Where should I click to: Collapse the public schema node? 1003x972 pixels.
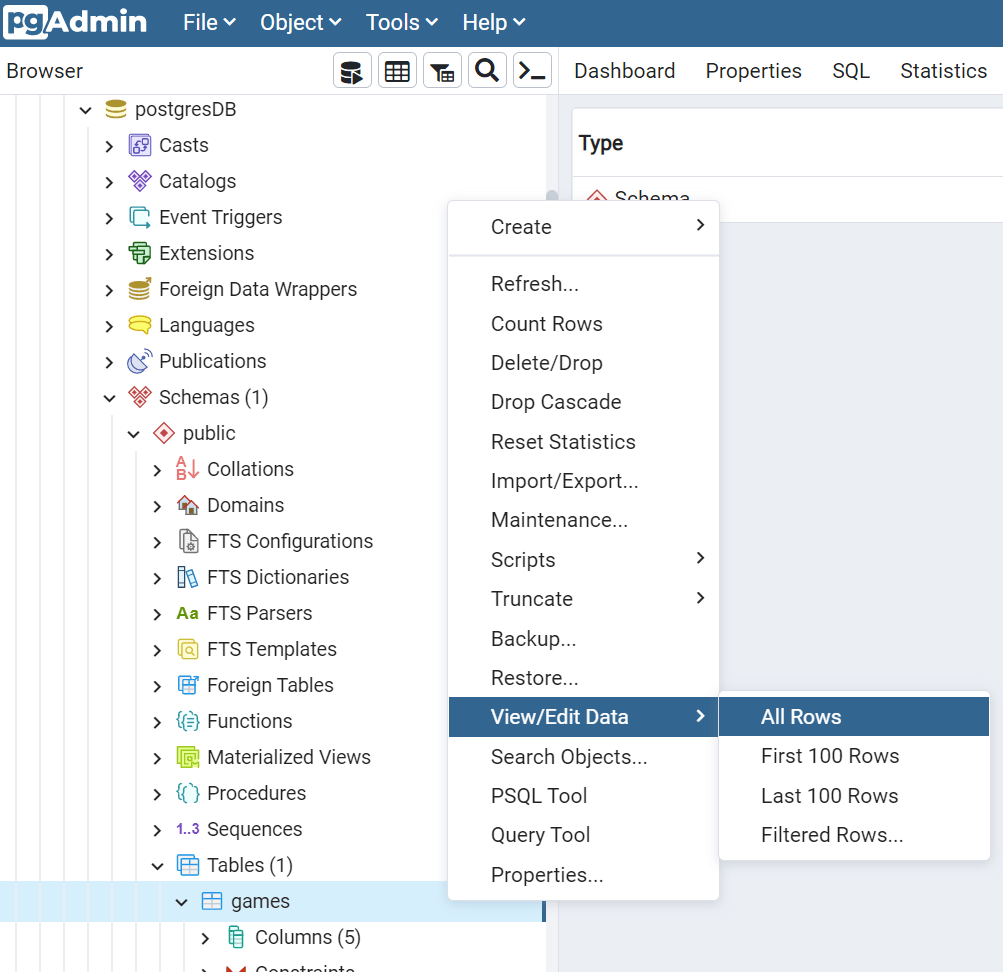133,433
